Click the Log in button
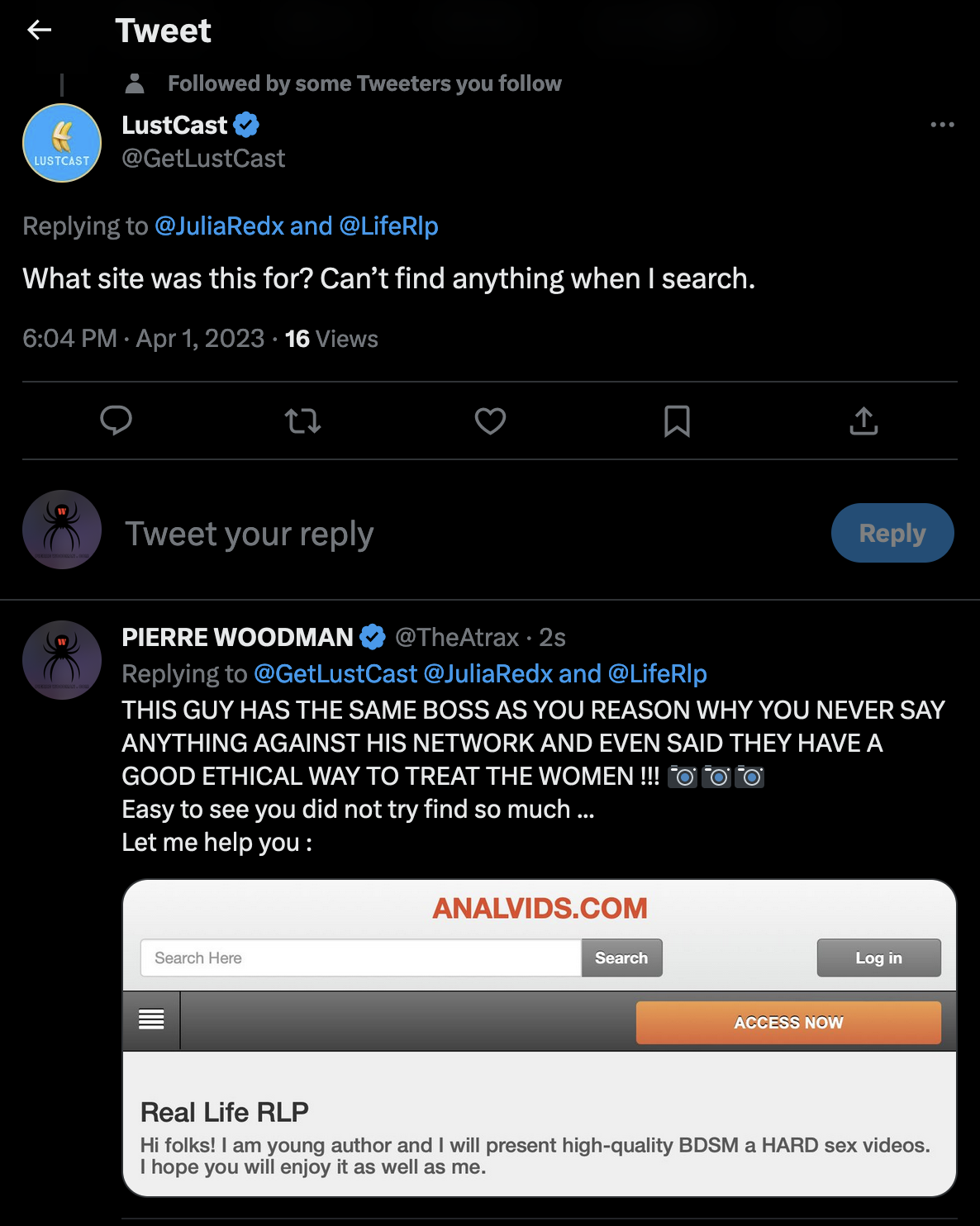Screen dimensions: 980x1226 pos(878,958)
